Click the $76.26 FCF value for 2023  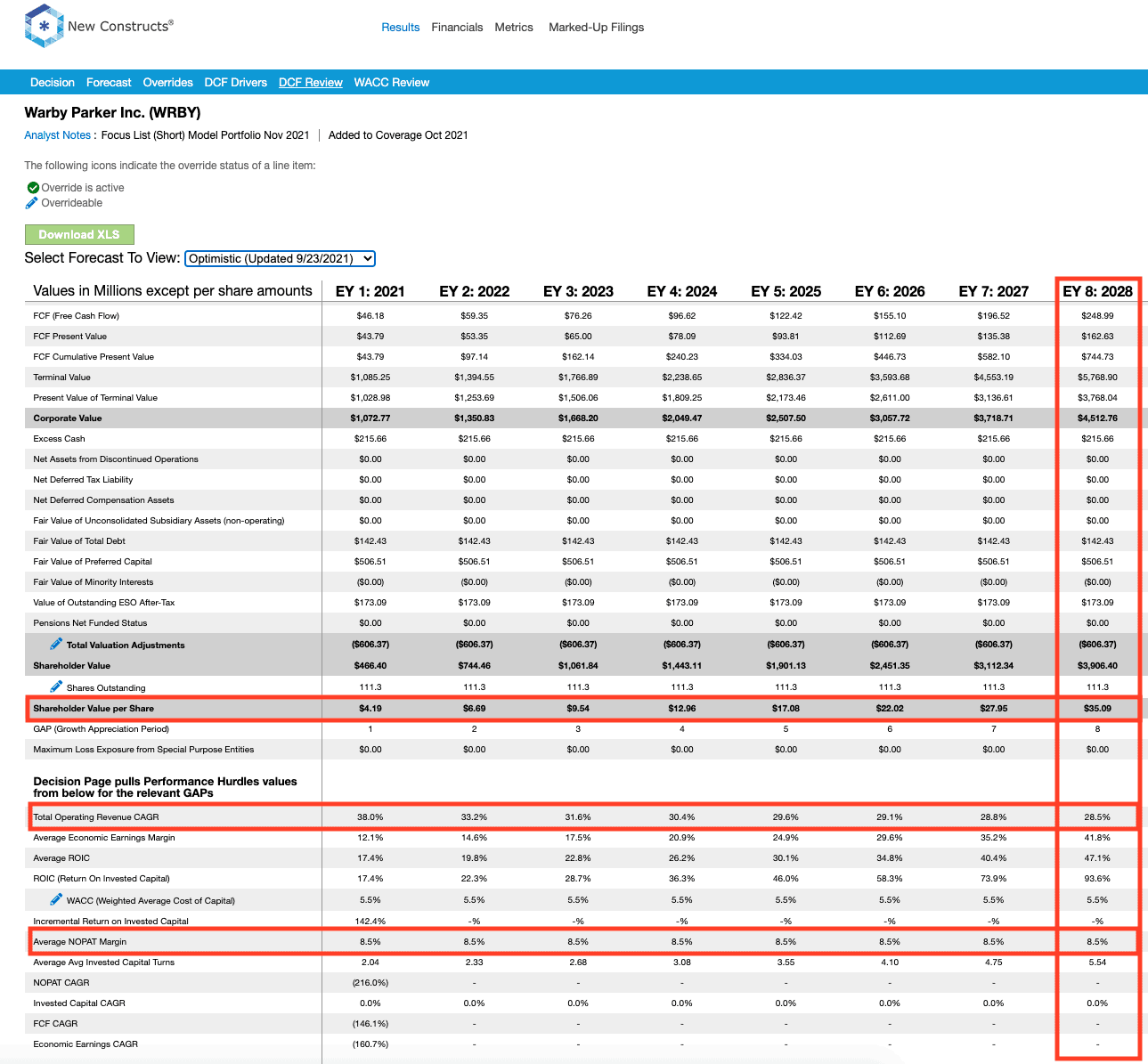578,316
